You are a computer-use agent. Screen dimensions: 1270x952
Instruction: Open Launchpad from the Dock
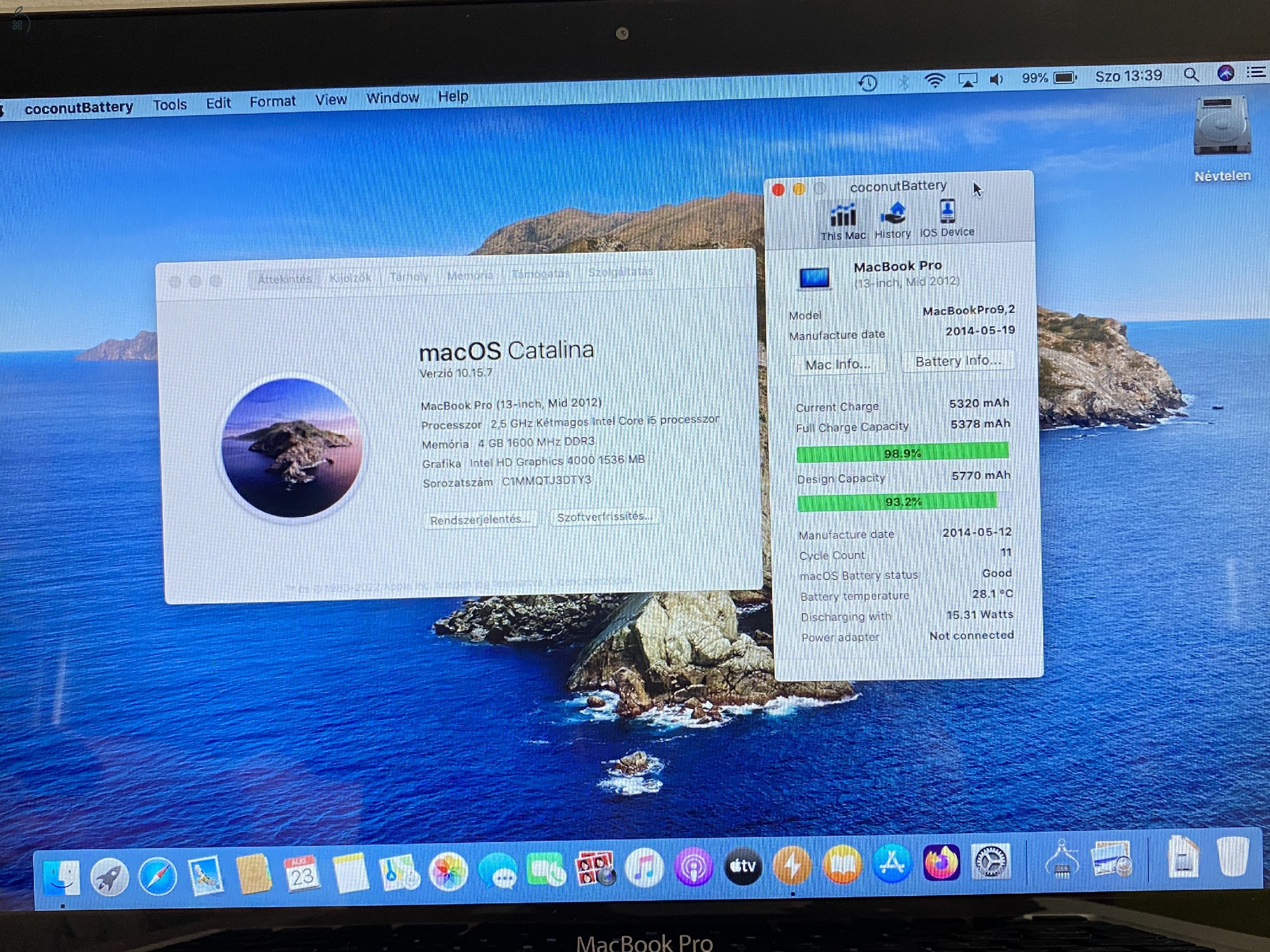(x=109, y=877)
